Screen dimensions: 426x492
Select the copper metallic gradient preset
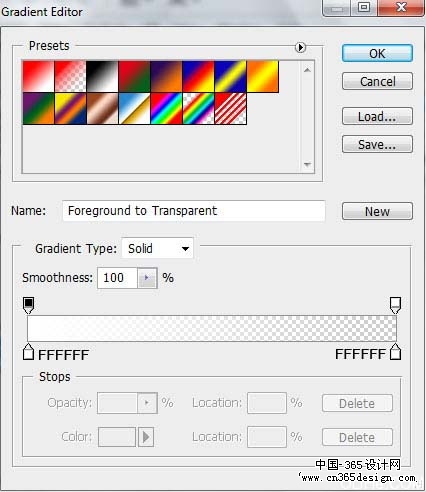pos(102,109)
